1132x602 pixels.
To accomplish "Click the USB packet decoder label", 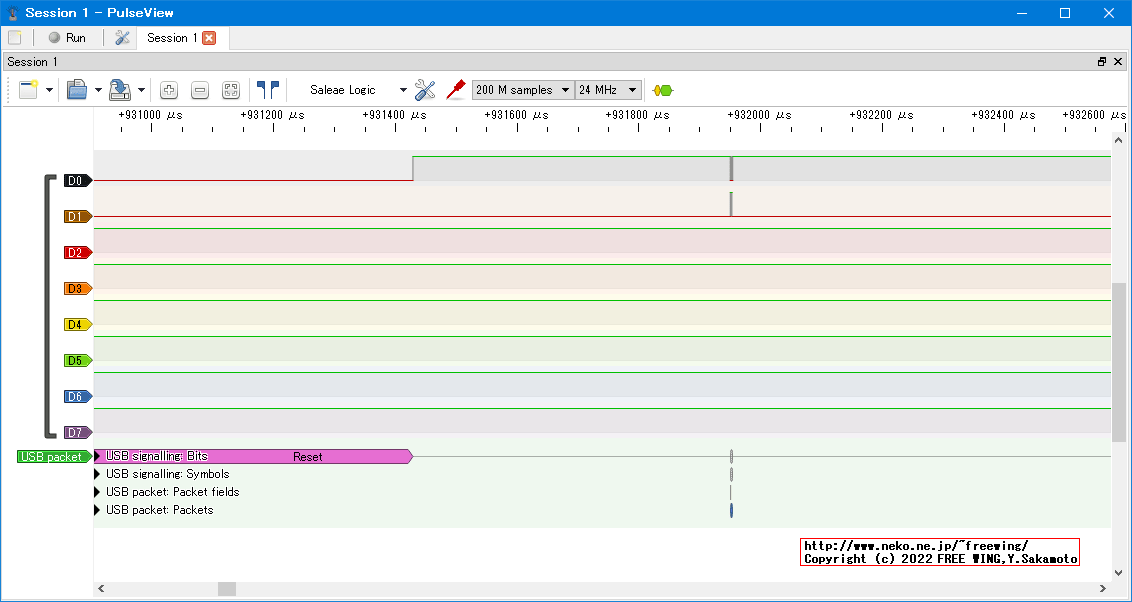I will click(52, 457).
